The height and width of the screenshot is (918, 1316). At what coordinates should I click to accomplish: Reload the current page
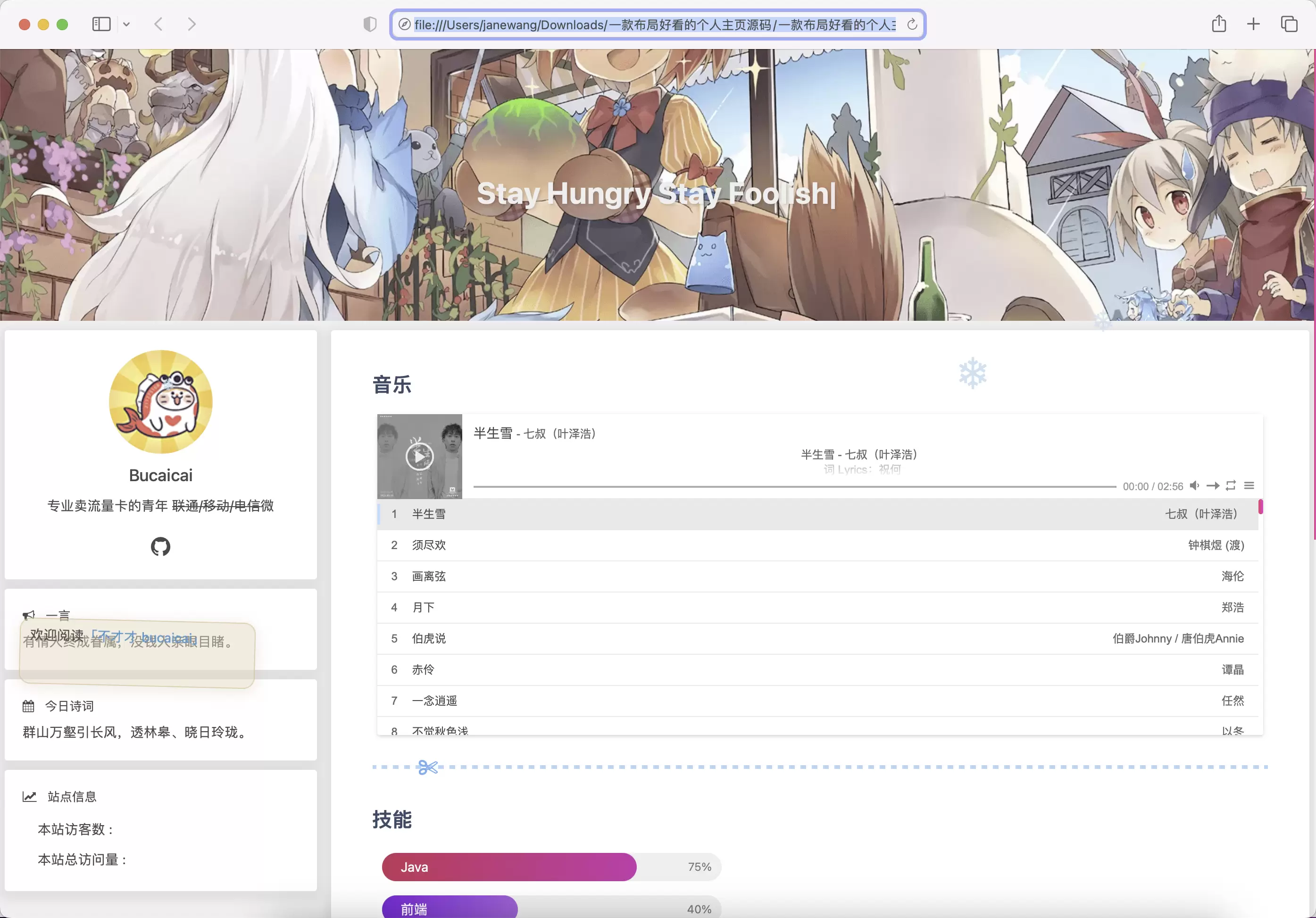tap(912, 24)
